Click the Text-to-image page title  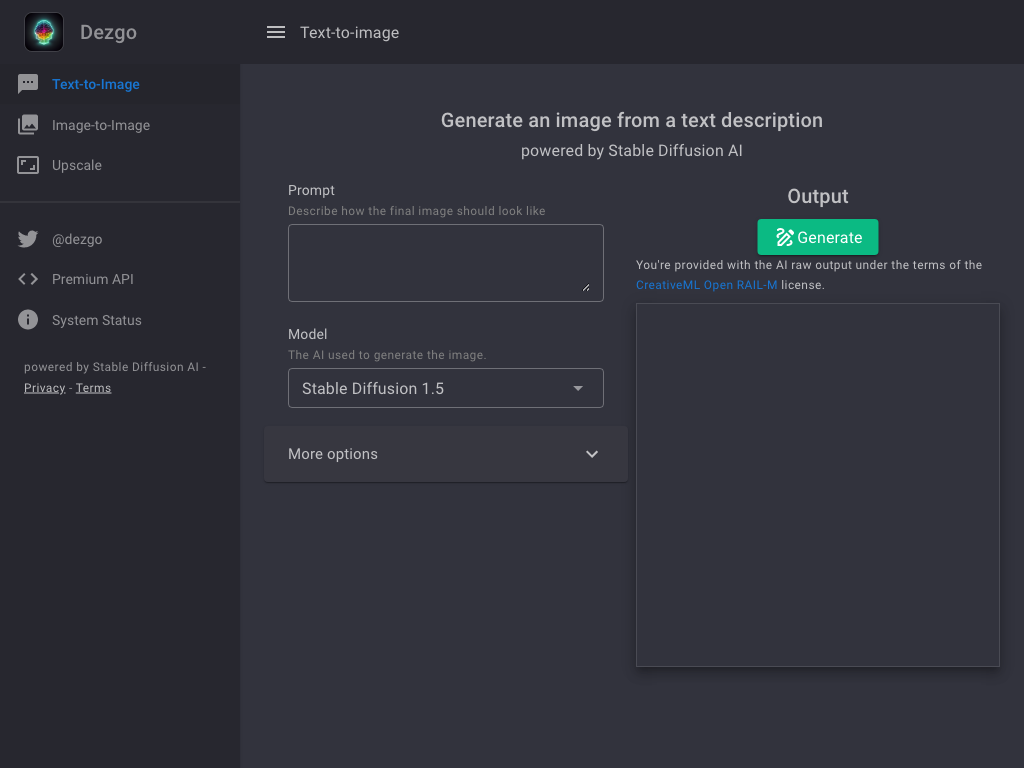(349, 32)
